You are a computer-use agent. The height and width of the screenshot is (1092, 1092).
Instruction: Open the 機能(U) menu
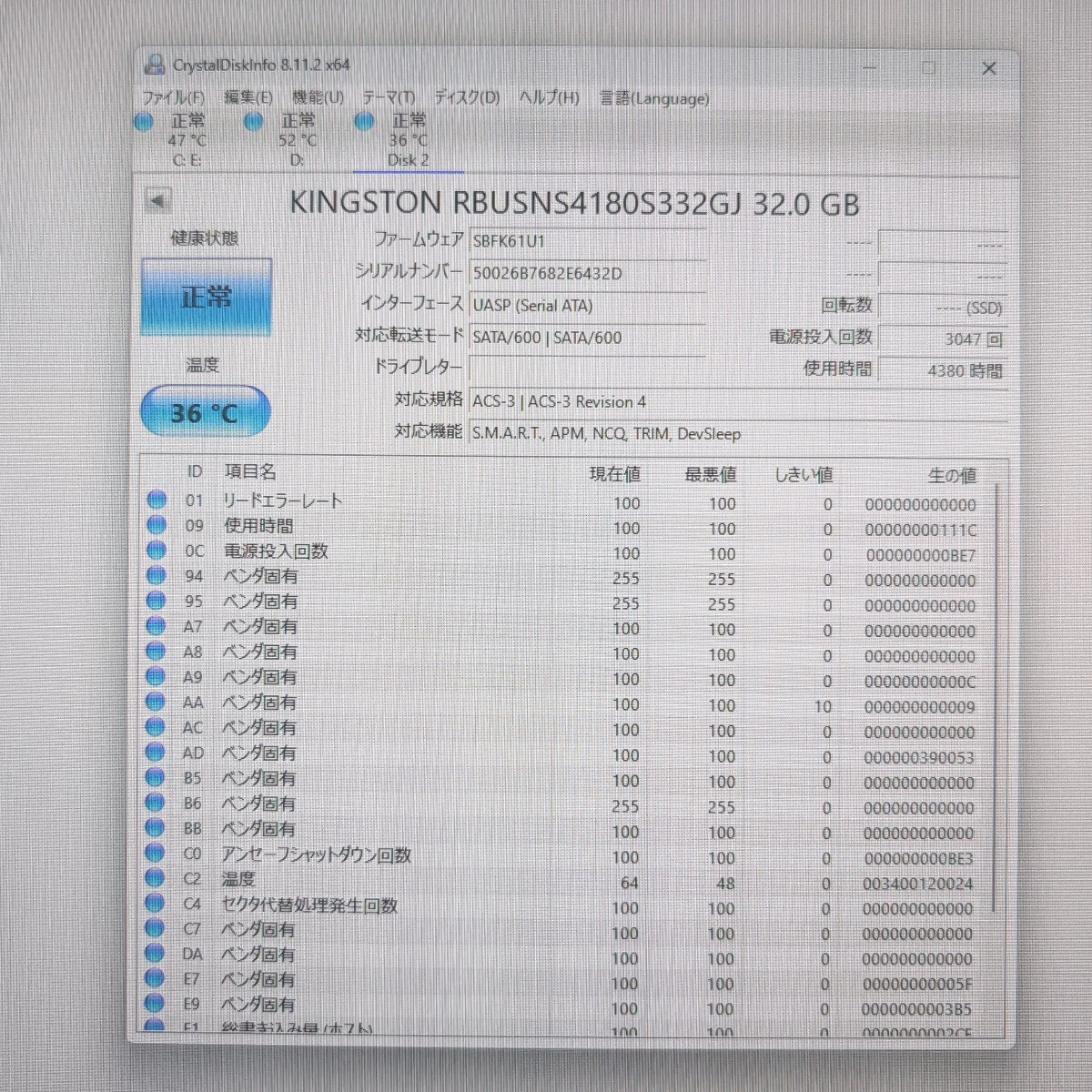click(x=318, y=97)
